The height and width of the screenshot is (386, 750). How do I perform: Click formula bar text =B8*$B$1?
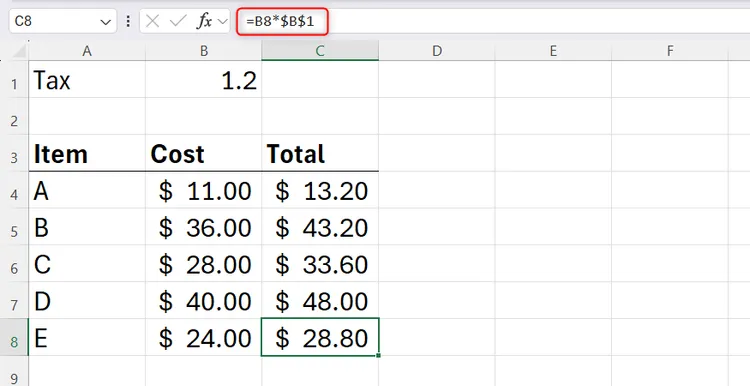pyautogui.click(x=280, y=22)
